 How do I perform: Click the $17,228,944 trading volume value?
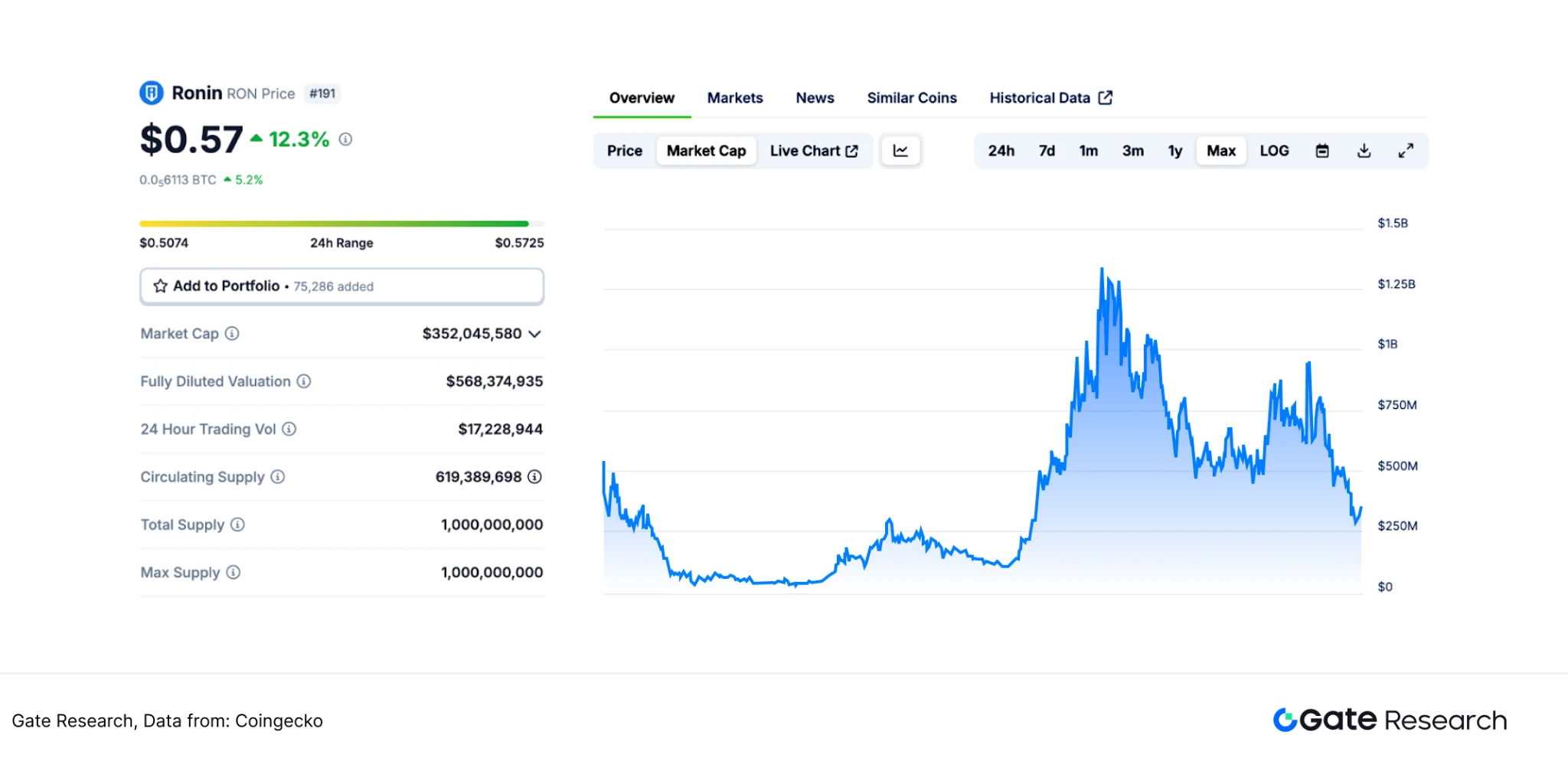pyautogui.click(x=501, y=430)
